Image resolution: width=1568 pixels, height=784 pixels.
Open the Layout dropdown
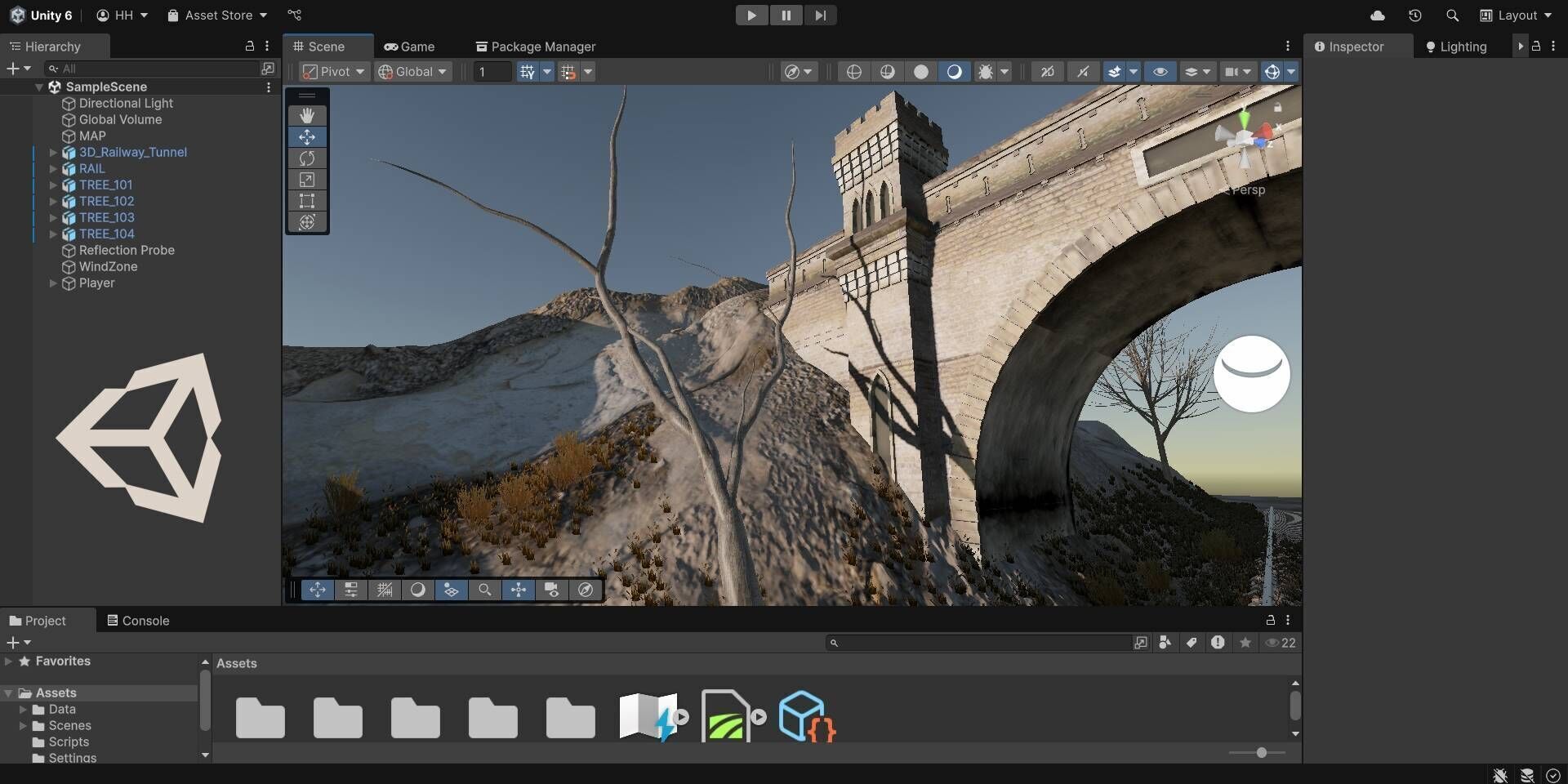tap(1516, 16)
